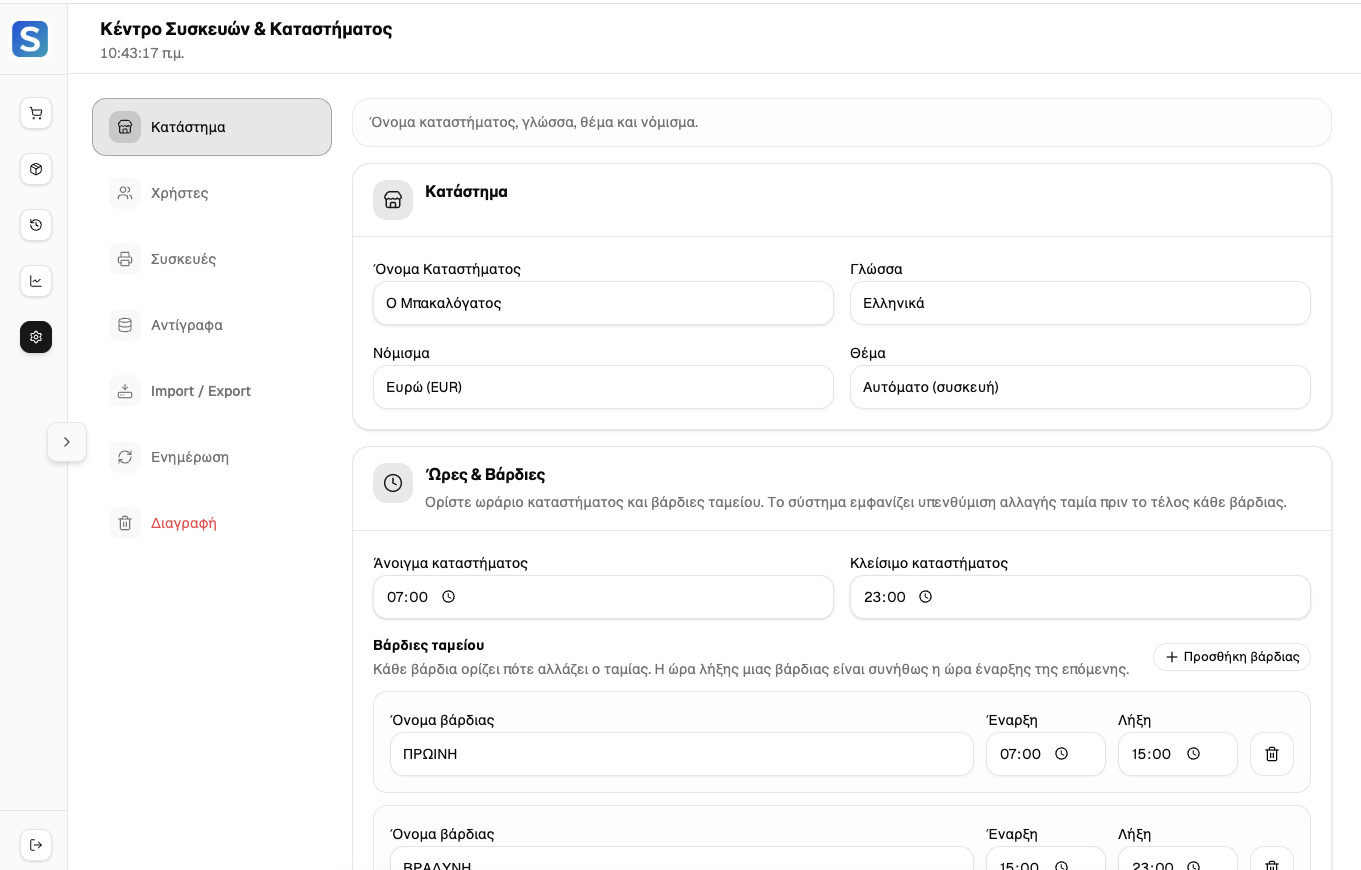Screen dimensions: 1361x870
Task: Open the Θέμα dropdown showing Αυτόματο
Action: (x=1080, y=387)
